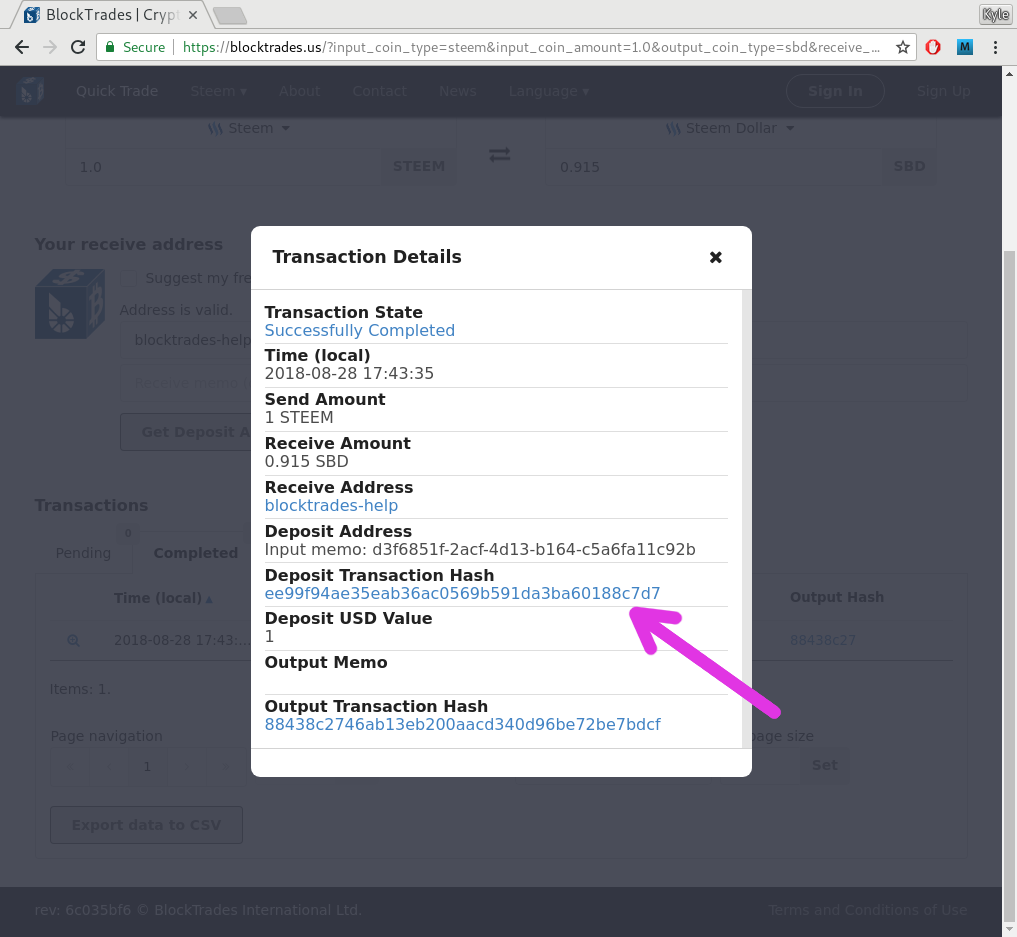Expand the Steem navbar dropdown
Viewport: 1017px width, 937px height.
[219, 91]
